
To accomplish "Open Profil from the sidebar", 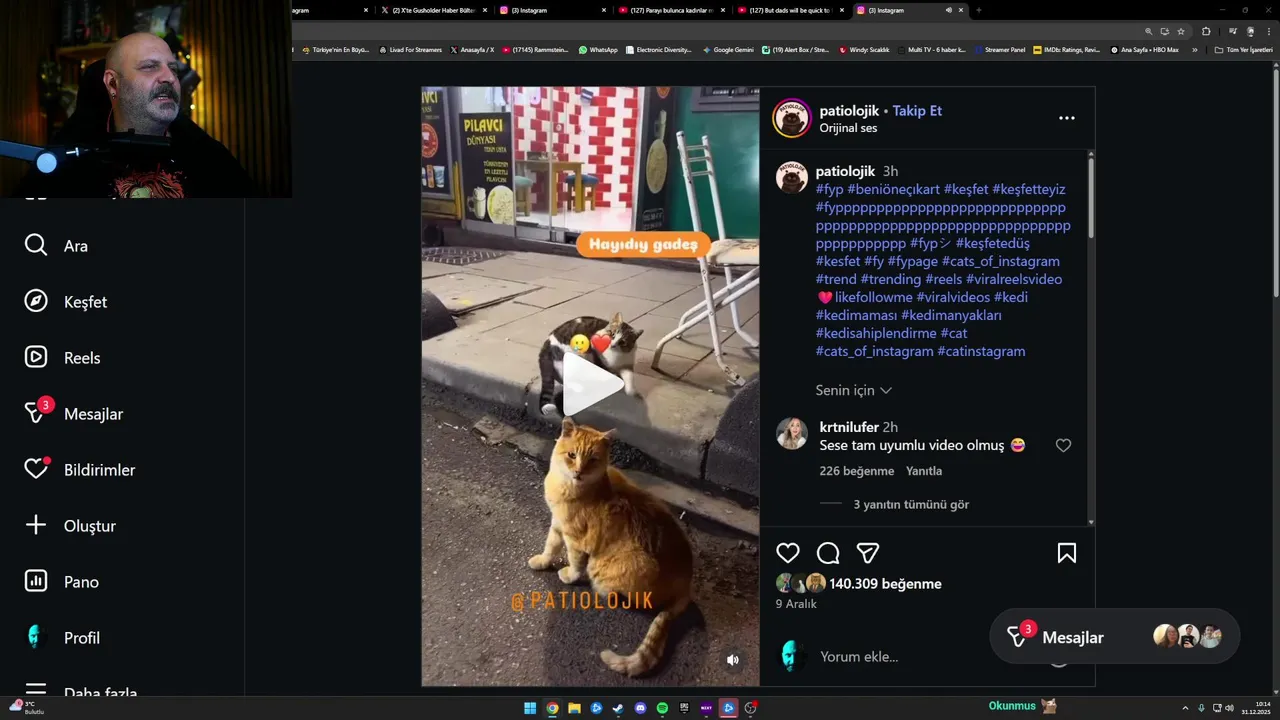I will tap(62, 638).
